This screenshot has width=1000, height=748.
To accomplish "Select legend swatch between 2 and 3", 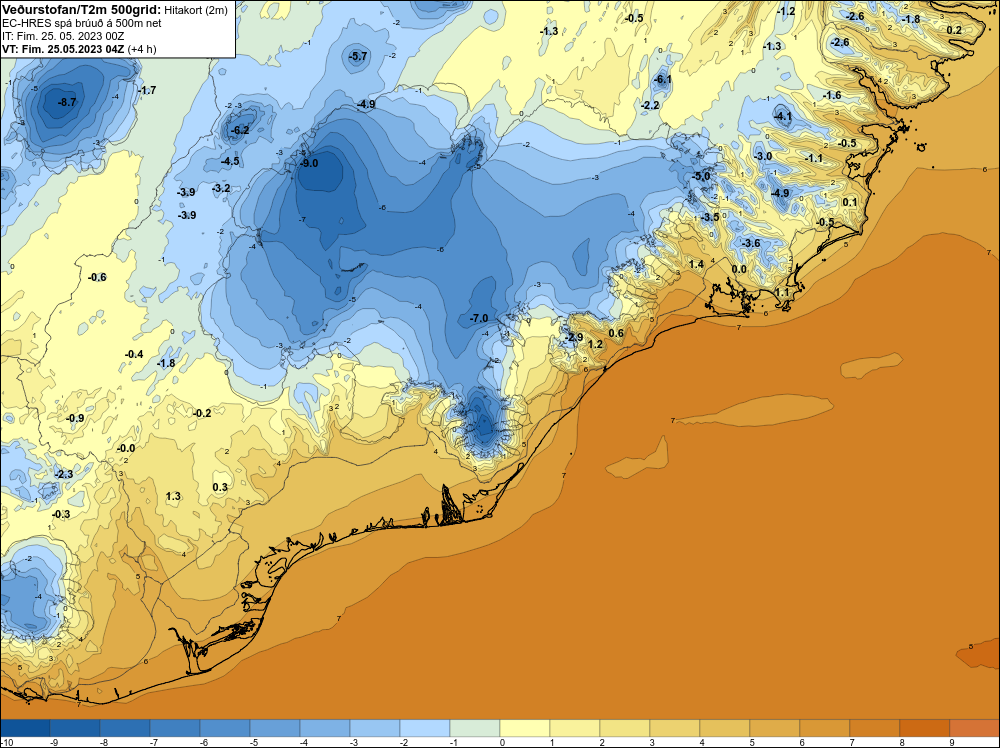I will [x=625, y=728].
